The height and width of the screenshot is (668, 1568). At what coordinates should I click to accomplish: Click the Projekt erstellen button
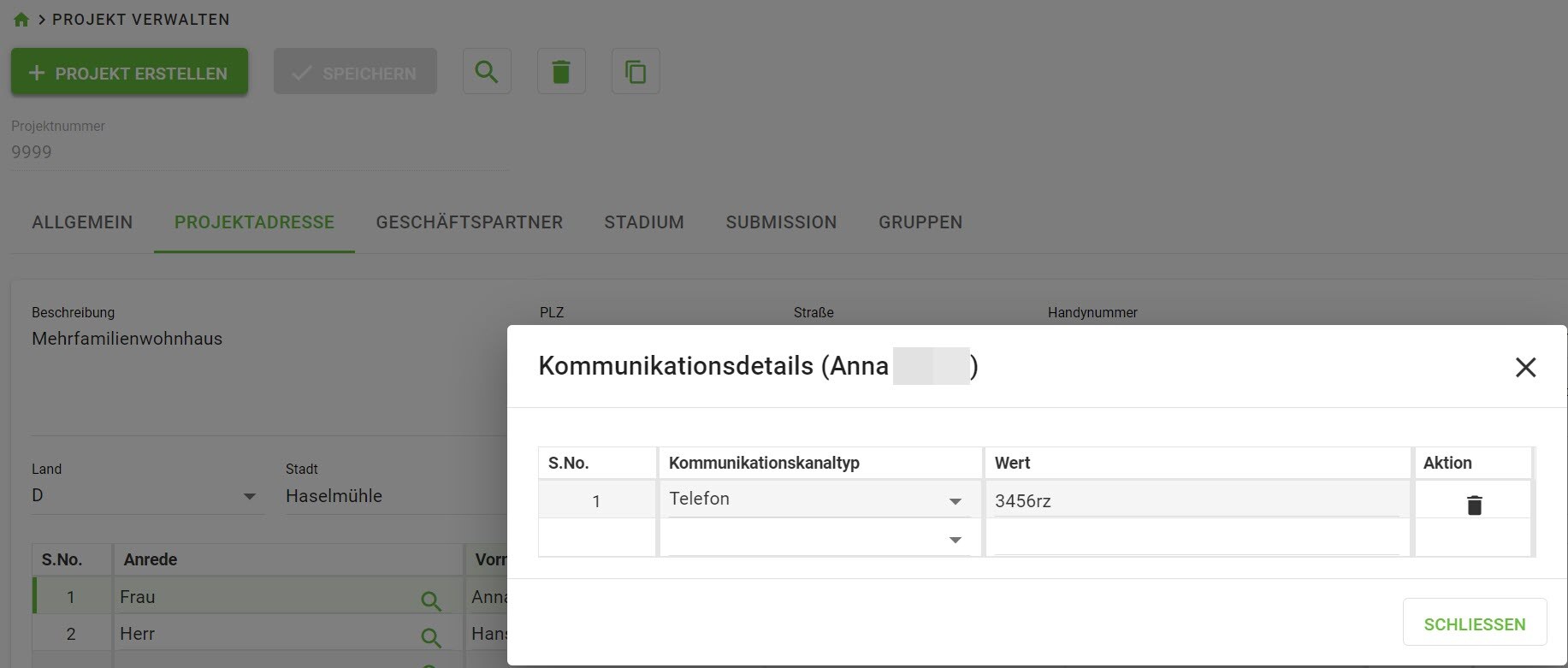129,72
